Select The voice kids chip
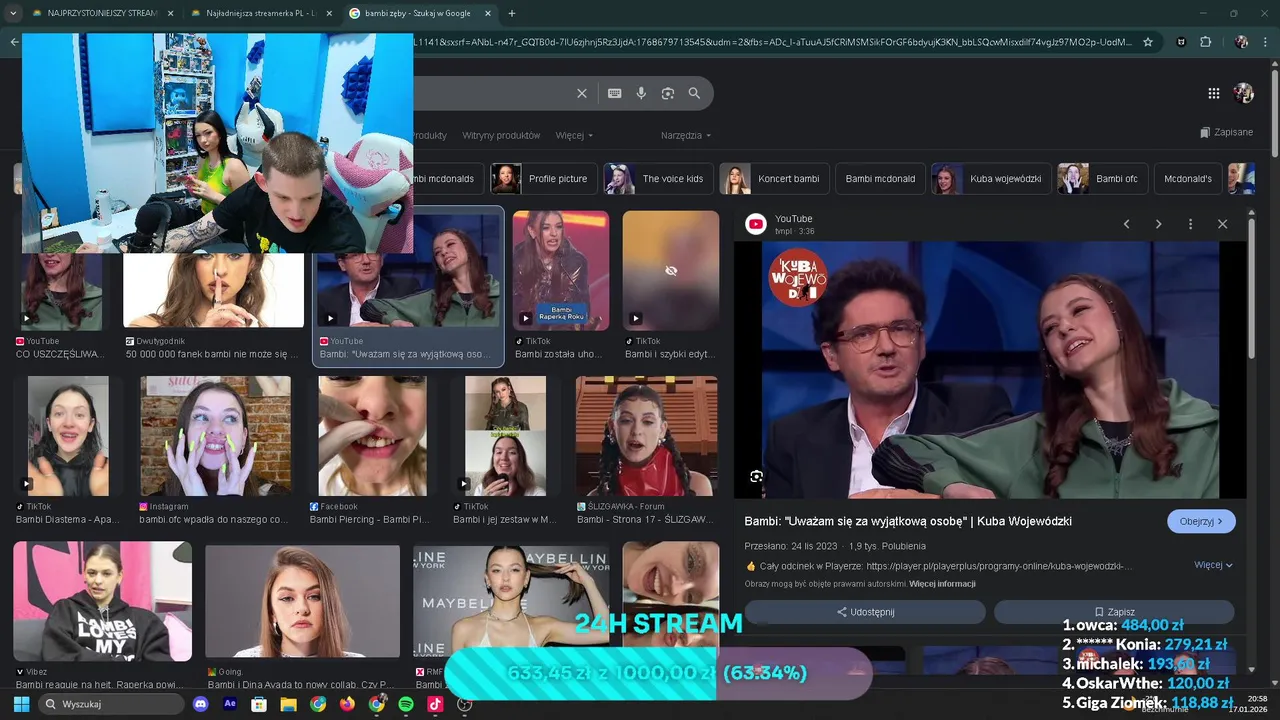Image resolution: width=1280 pixels, height=720 pixels. pos(658,179)
